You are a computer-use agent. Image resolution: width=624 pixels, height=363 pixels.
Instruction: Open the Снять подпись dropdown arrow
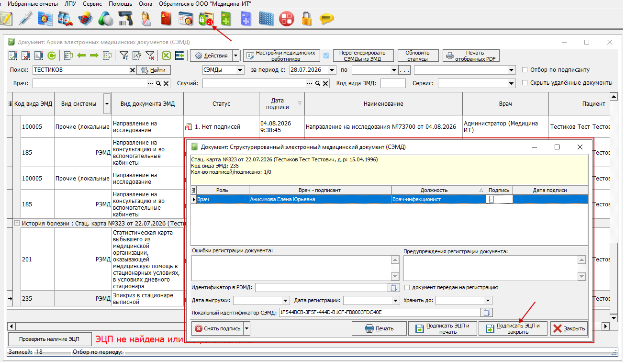(247, 329)
